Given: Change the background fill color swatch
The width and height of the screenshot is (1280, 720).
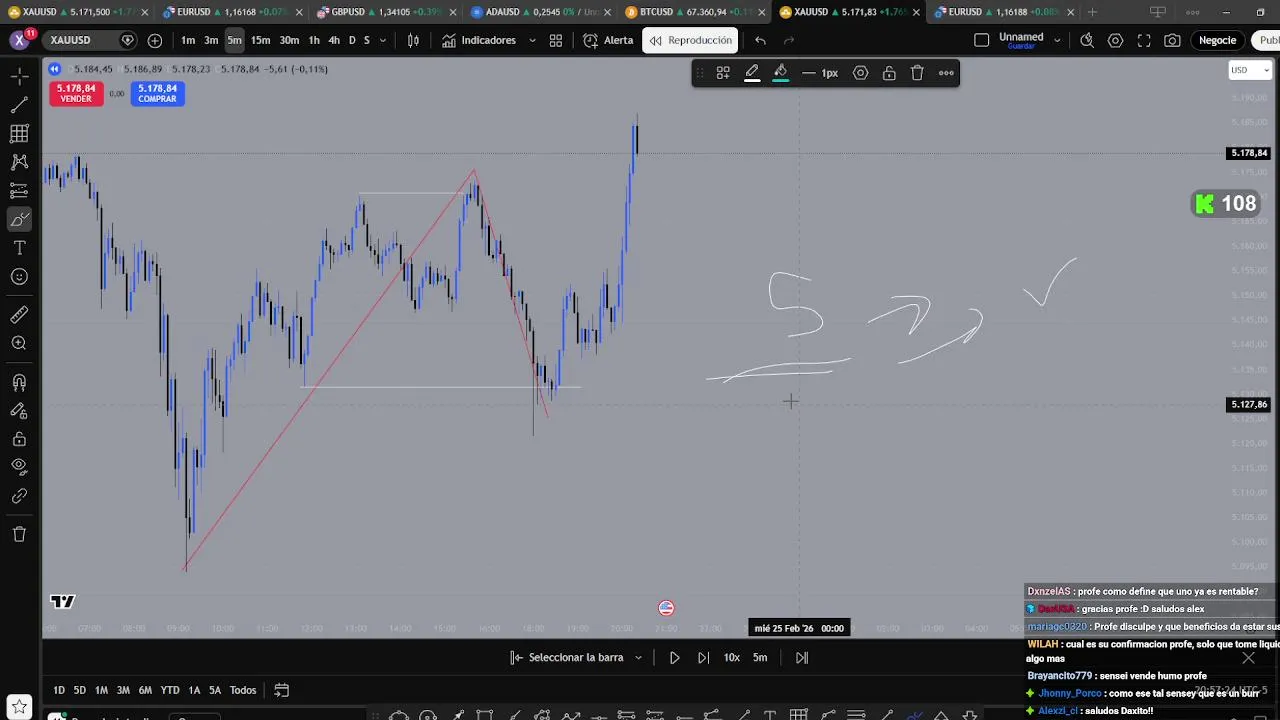Looking at the screenshot, I should pos(781,73).
